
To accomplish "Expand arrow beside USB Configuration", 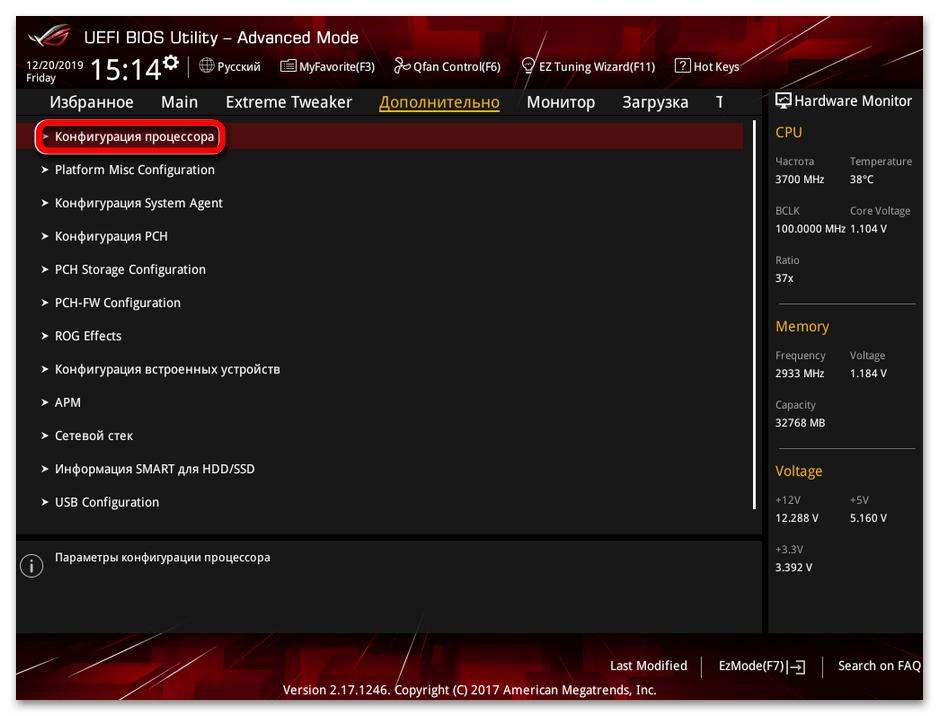I will click(44, 502).
